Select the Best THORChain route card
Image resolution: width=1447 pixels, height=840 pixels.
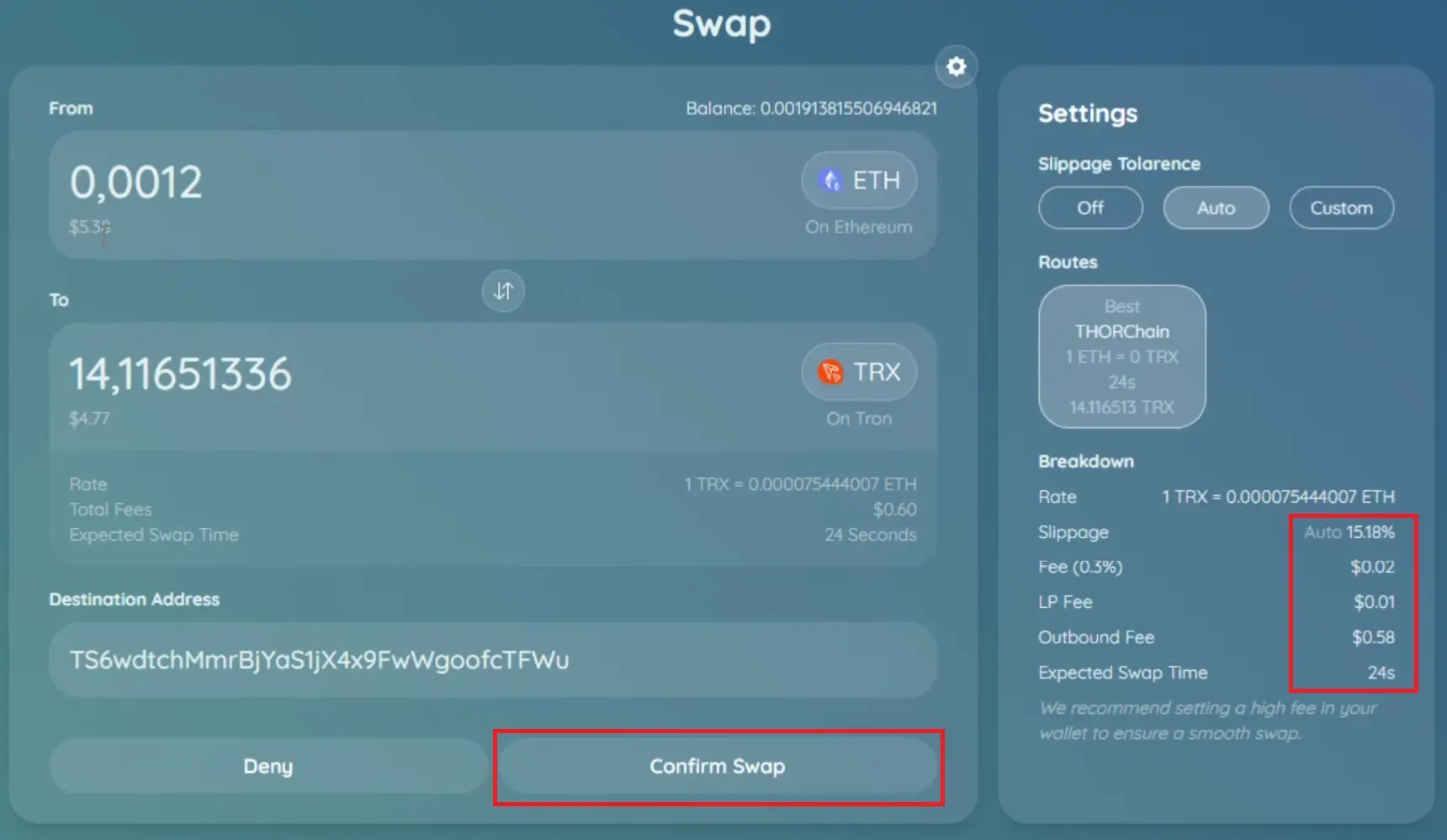[1121, 357]
